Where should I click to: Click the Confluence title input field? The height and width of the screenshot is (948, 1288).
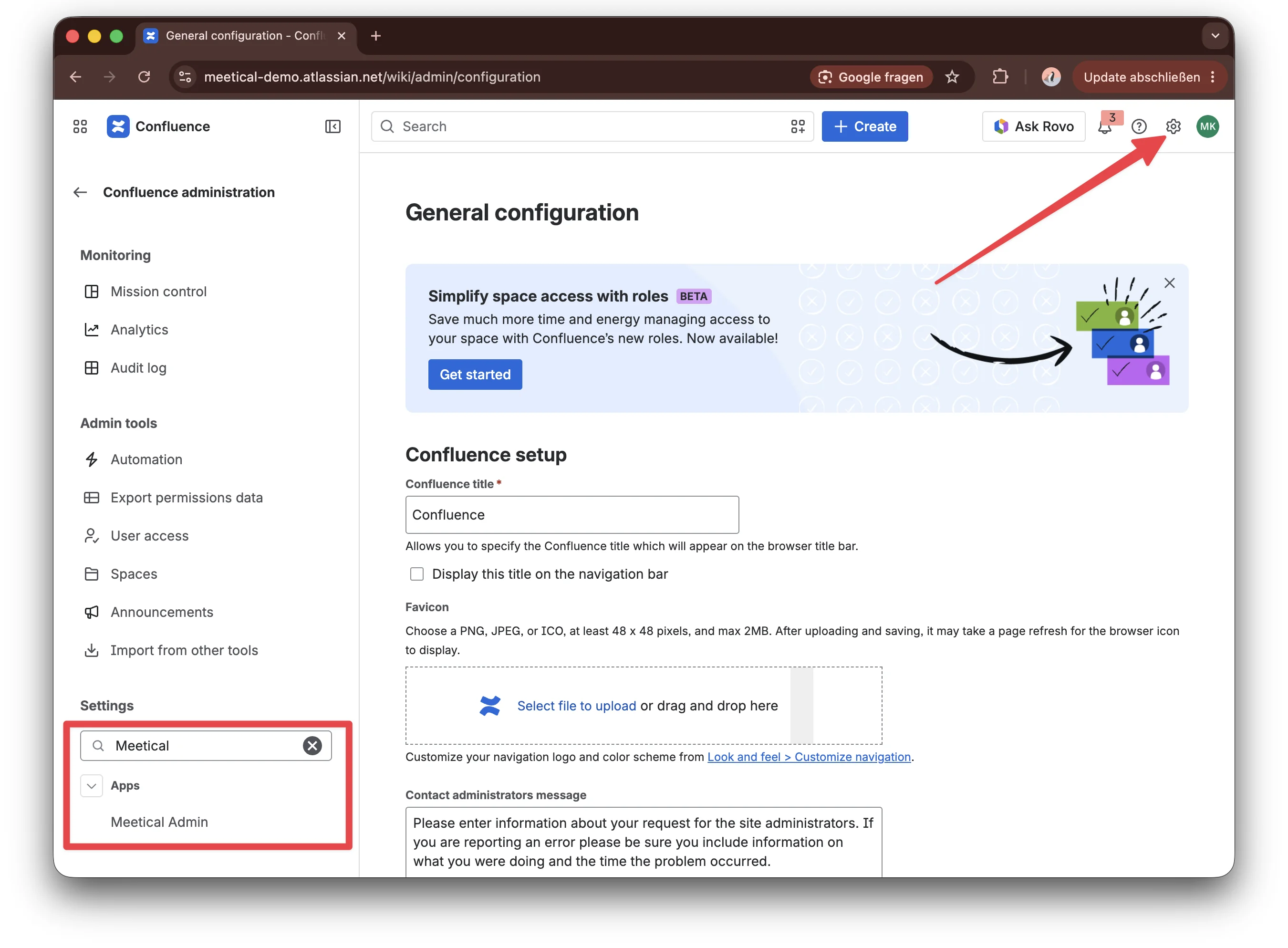(572, 515)
